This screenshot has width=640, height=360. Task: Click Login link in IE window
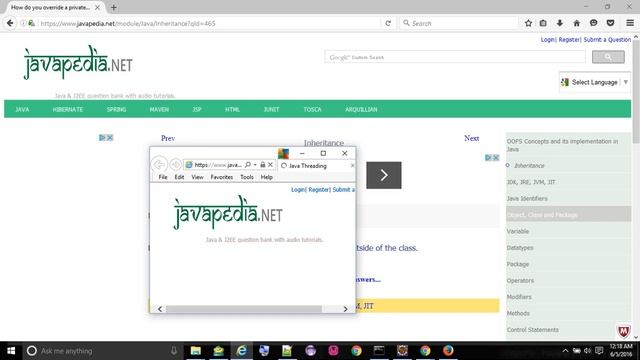298,189
